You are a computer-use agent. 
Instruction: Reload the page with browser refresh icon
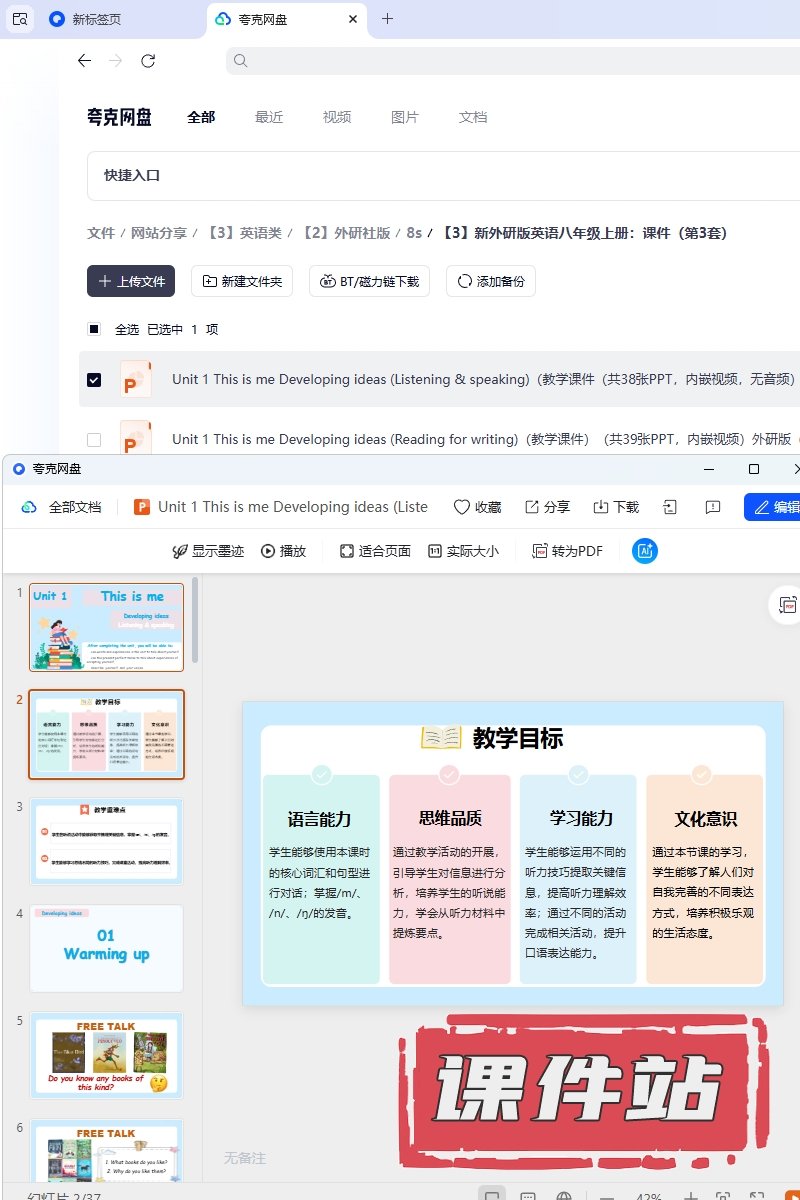click(148, 61)
